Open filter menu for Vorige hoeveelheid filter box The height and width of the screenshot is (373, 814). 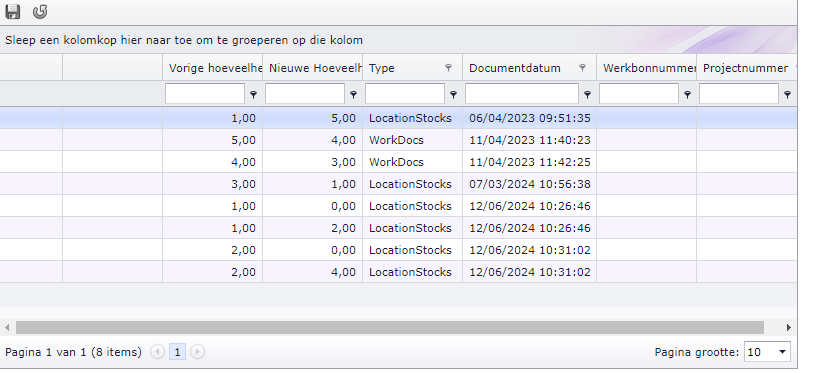coord(253,94)
